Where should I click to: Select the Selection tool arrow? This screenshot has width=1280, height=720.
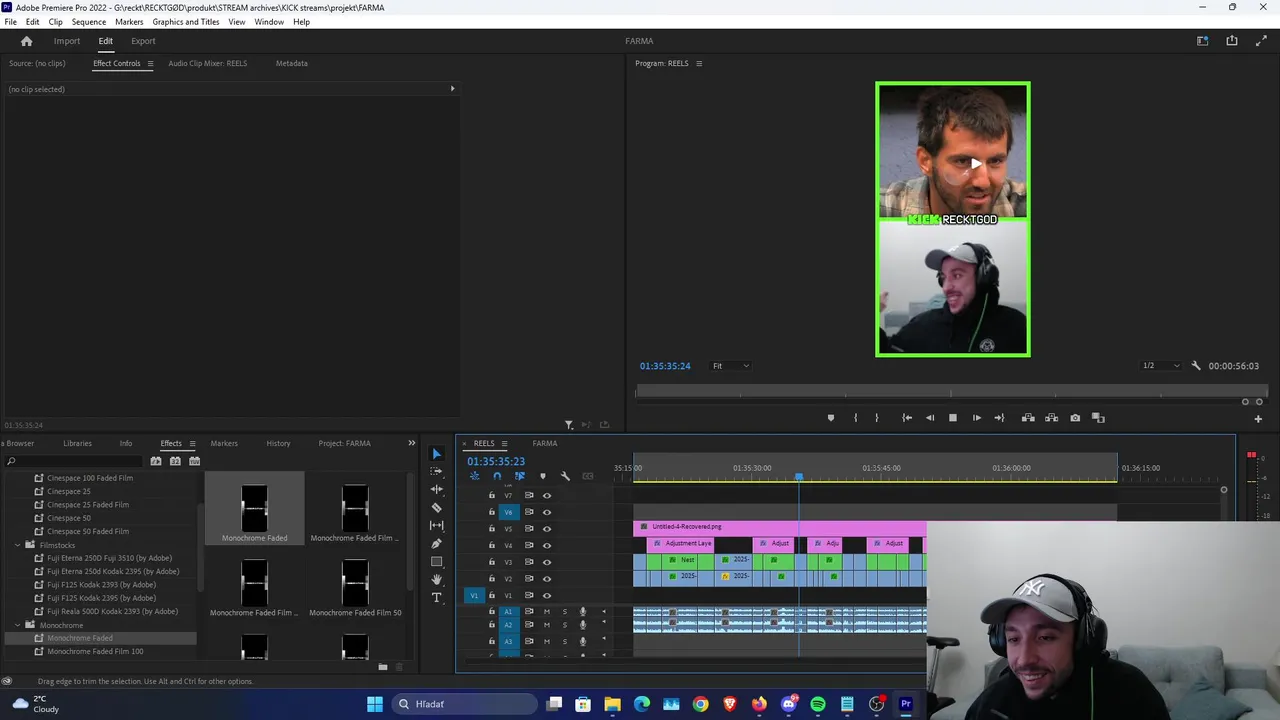point(436,454)
